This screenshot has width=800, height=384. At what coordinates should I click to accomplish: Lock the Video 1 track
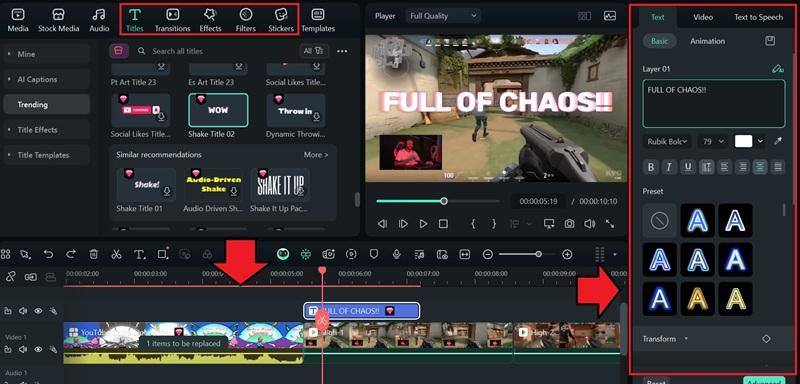tap(8, 349)
